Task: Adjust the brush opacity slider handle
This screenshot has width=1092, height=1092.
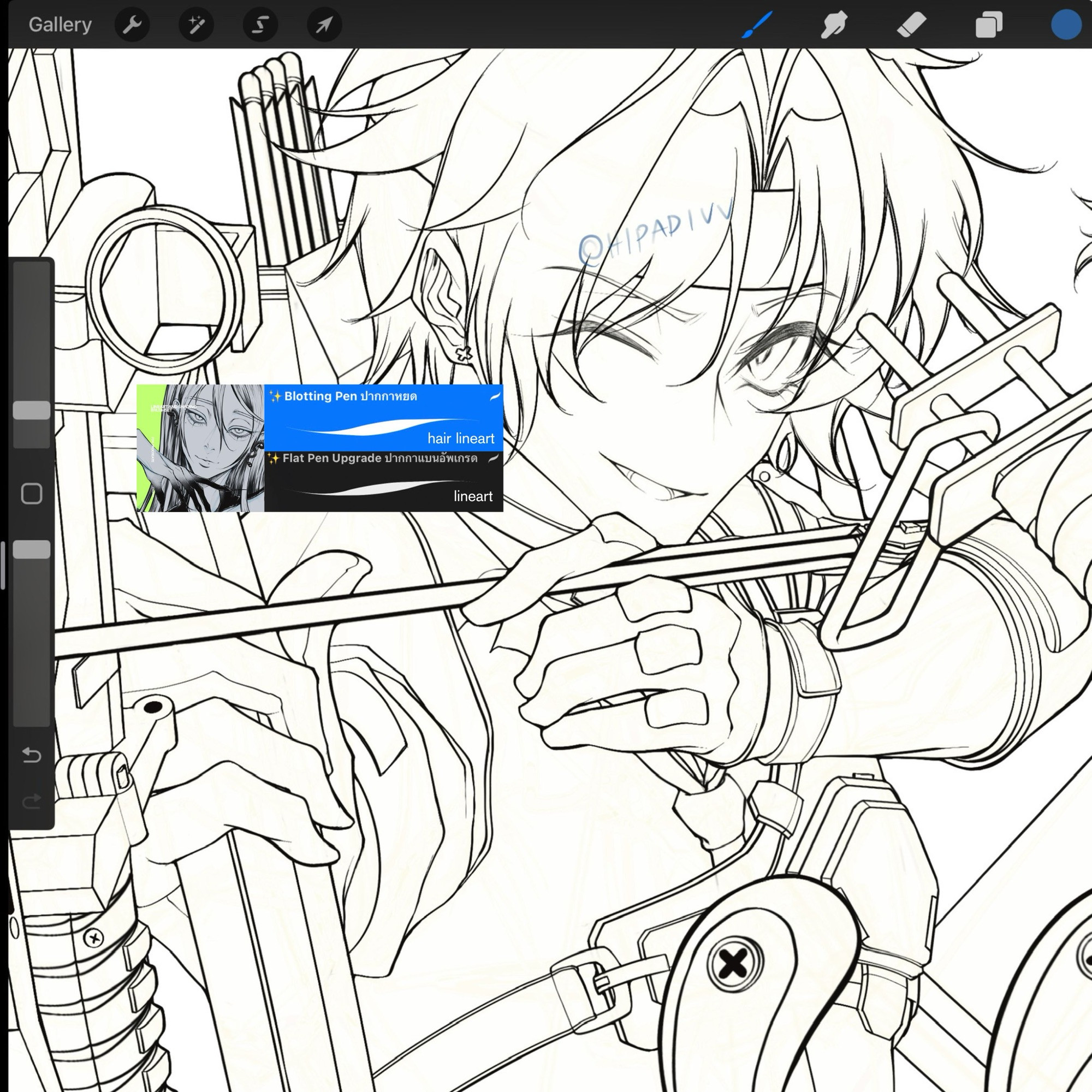Action: (x=32, y=549)
